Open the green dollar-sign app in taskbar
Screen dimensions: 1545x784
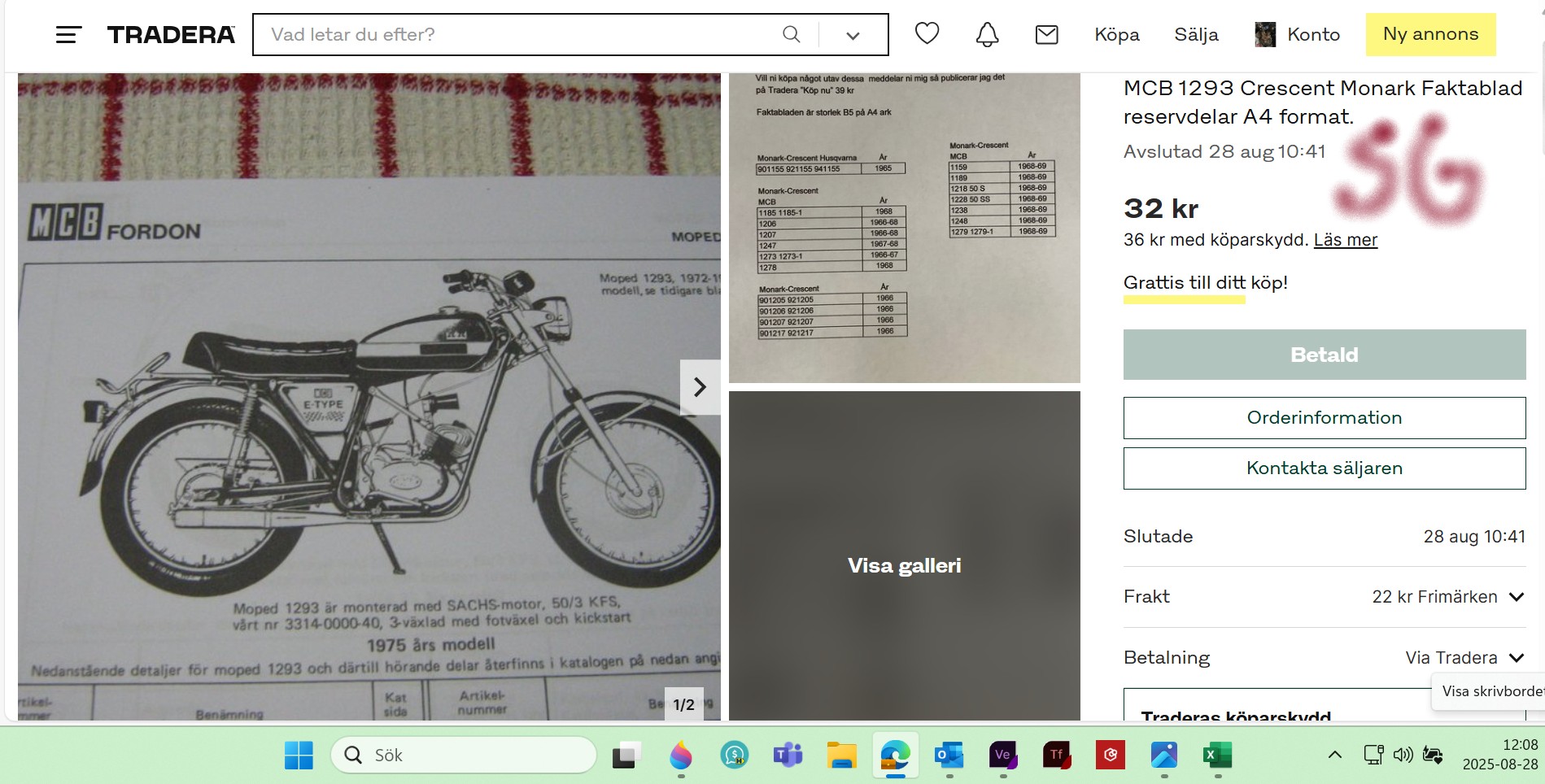734,756
